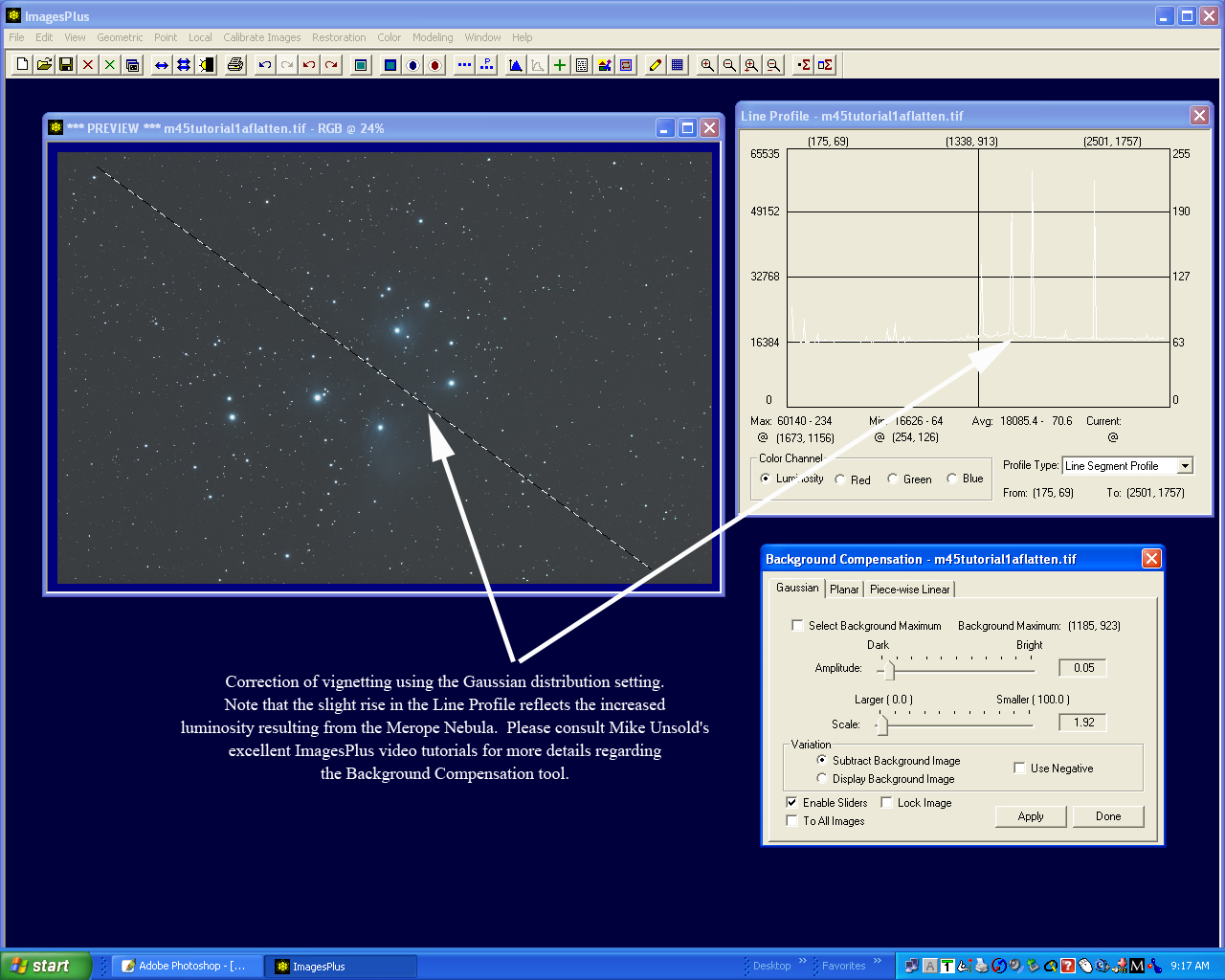The image size is (1225, 980).
Task: Switch to the Piece-wise Linear tab
Action: tap(909, 590)
